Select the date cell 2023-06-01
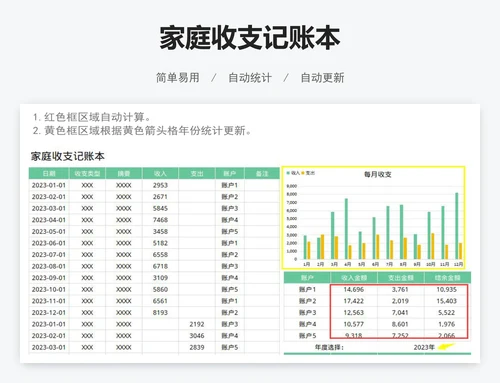Viewport: 500px width, 383px height. pyautogui.click(x=49, y=243)
